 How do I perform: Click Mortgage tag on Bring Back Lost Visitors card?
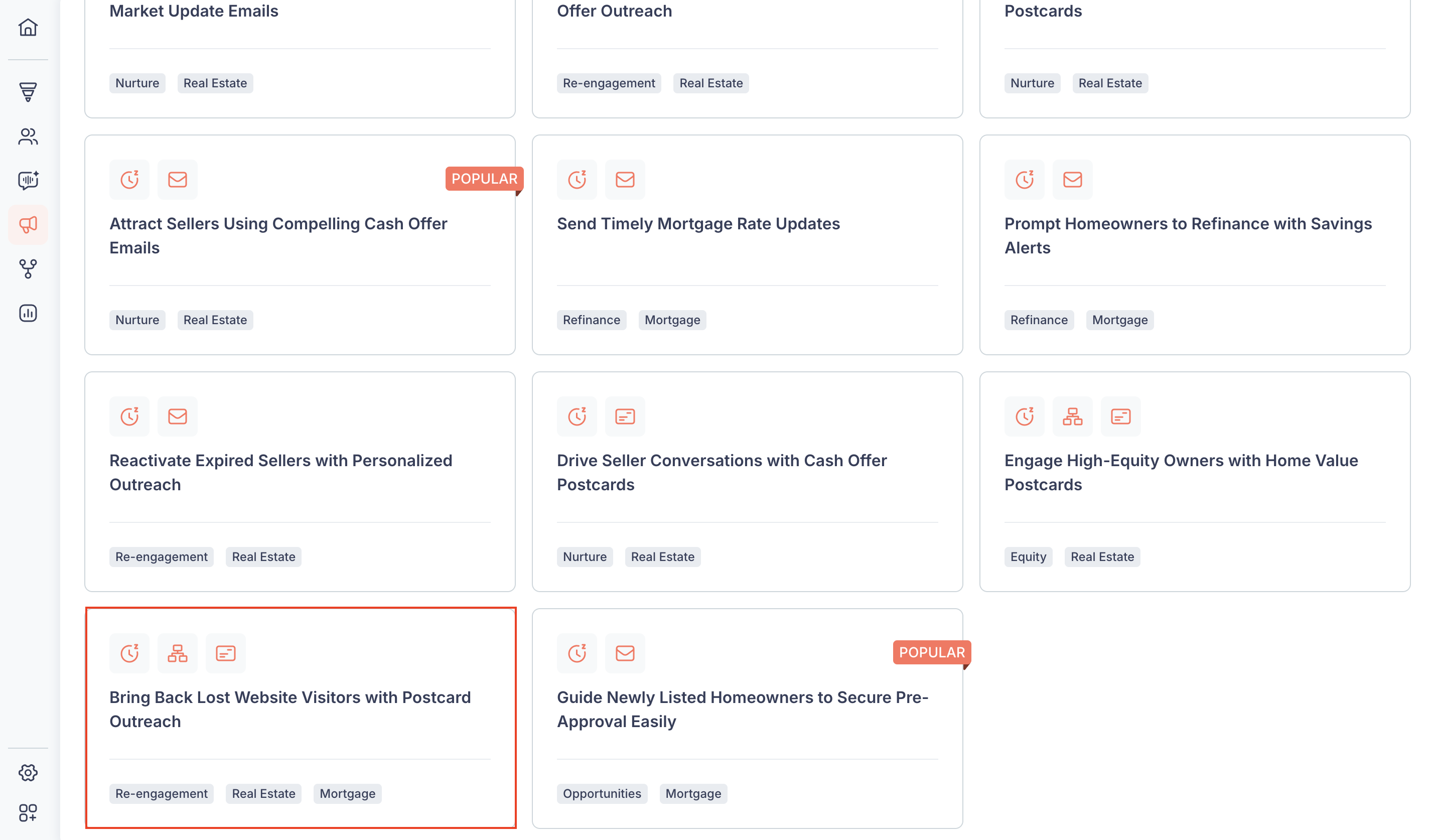tap(347, 793)
